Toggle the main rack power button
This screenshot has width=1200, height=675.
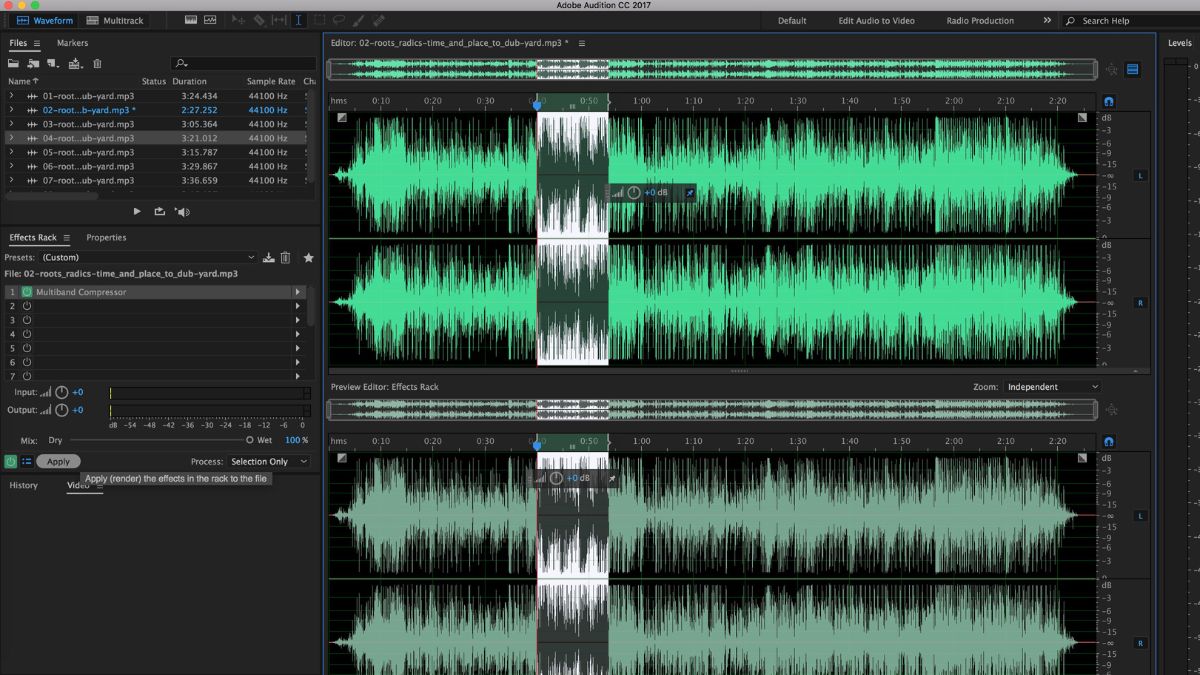coord(11,461)
